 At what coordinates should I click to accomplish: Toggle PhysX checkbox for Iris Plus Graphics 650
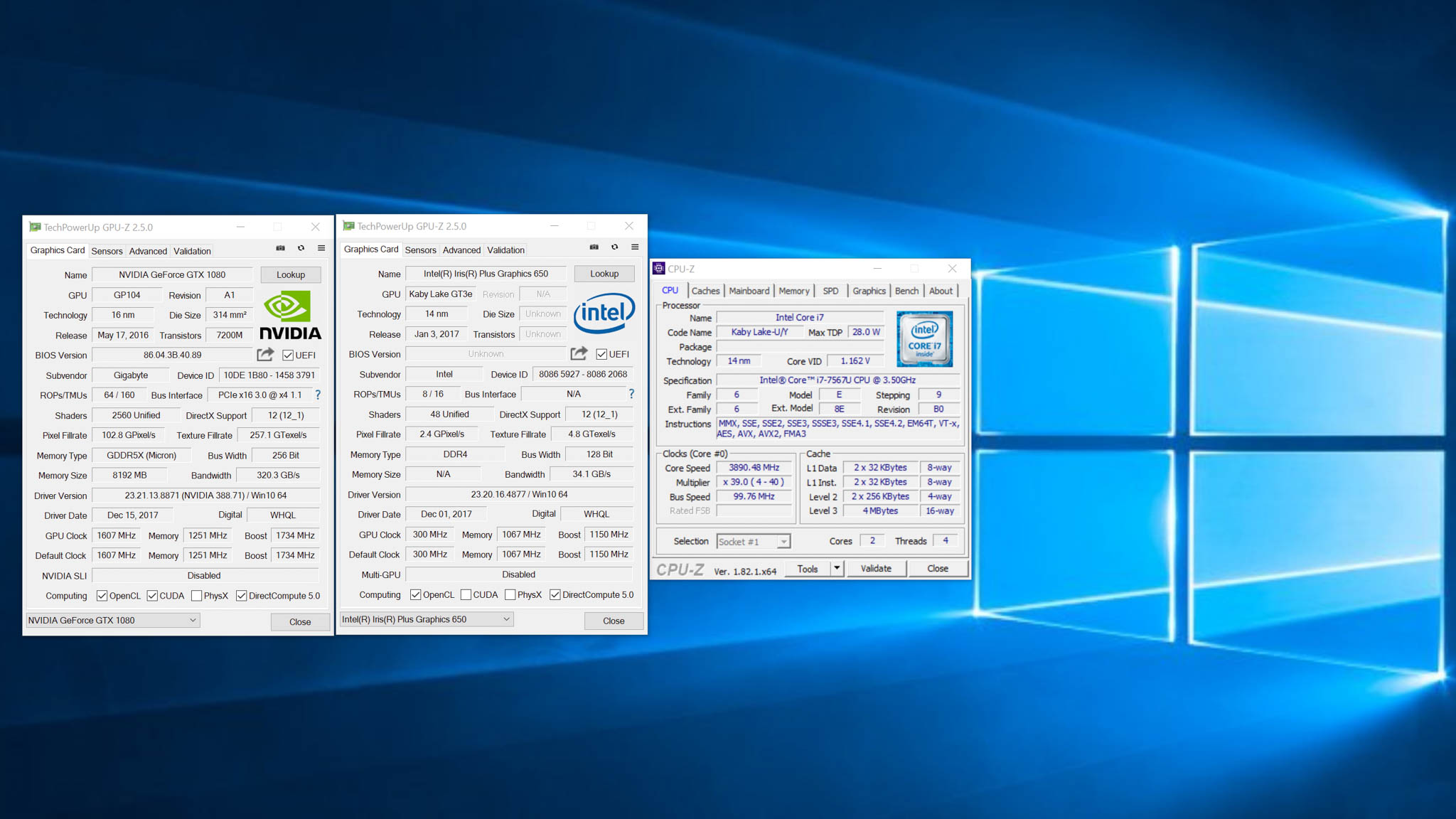[x=510, y=594]
